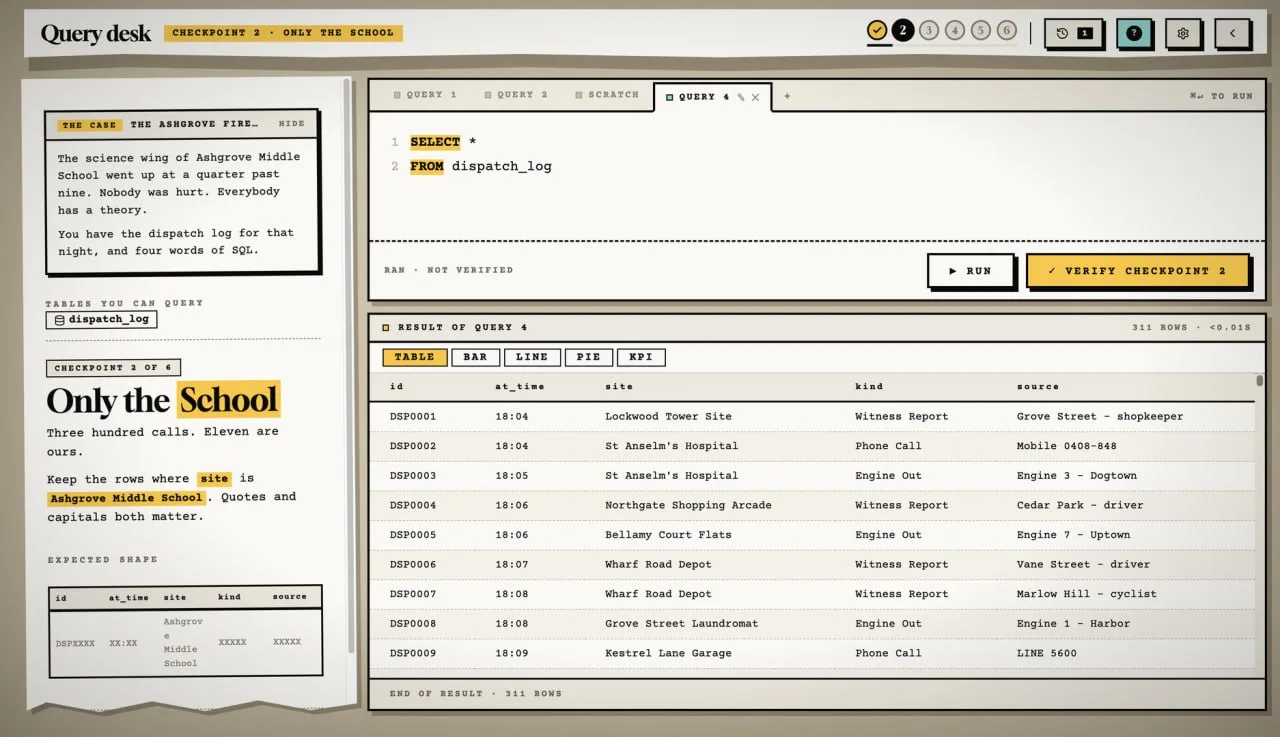Click the at_time column header
This screenshot has width=1280, height=737.
(x=519, y=386)
